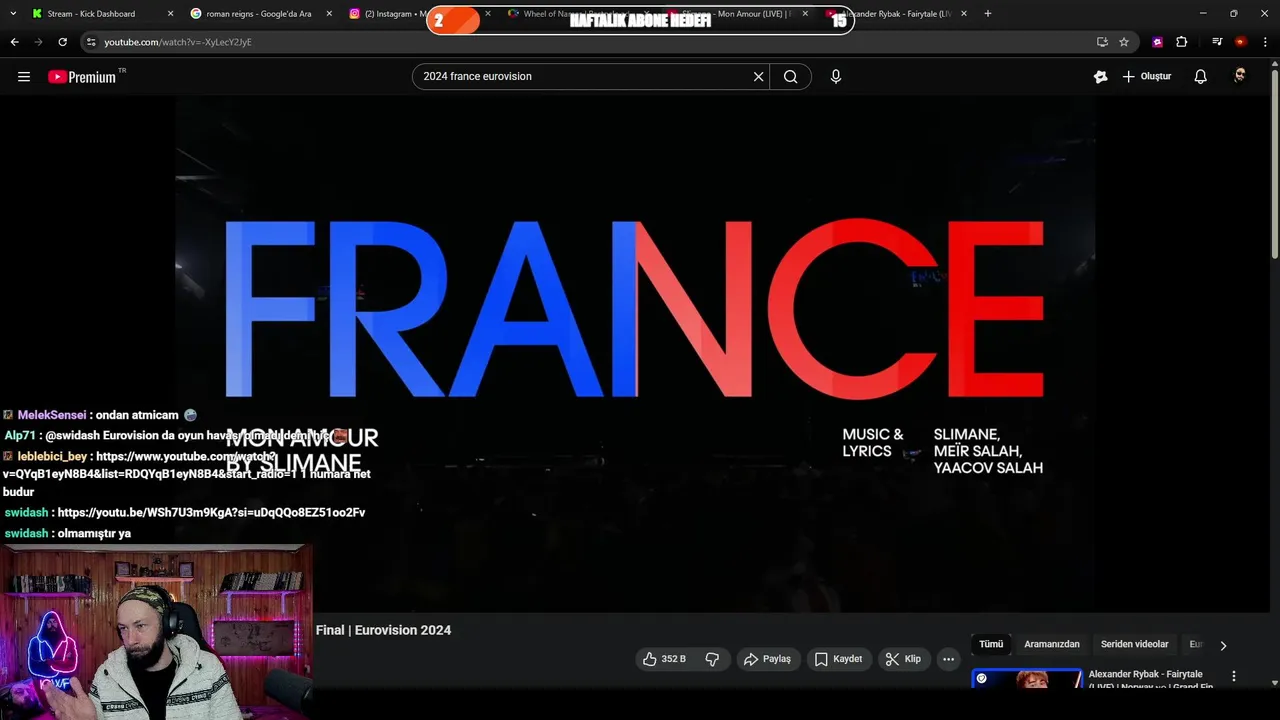Share the video via Paylaş

(767, 659)
